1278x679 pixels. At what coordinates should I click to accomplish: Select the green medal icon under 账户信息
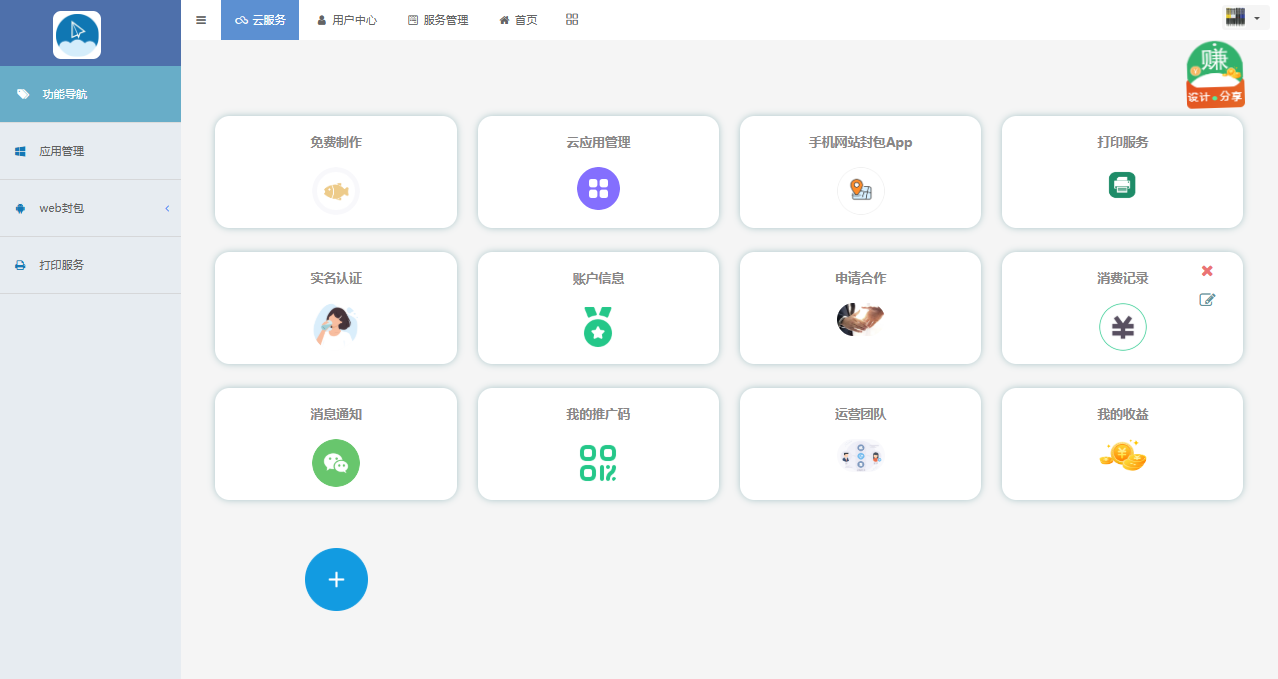click(x=598, y=327)
